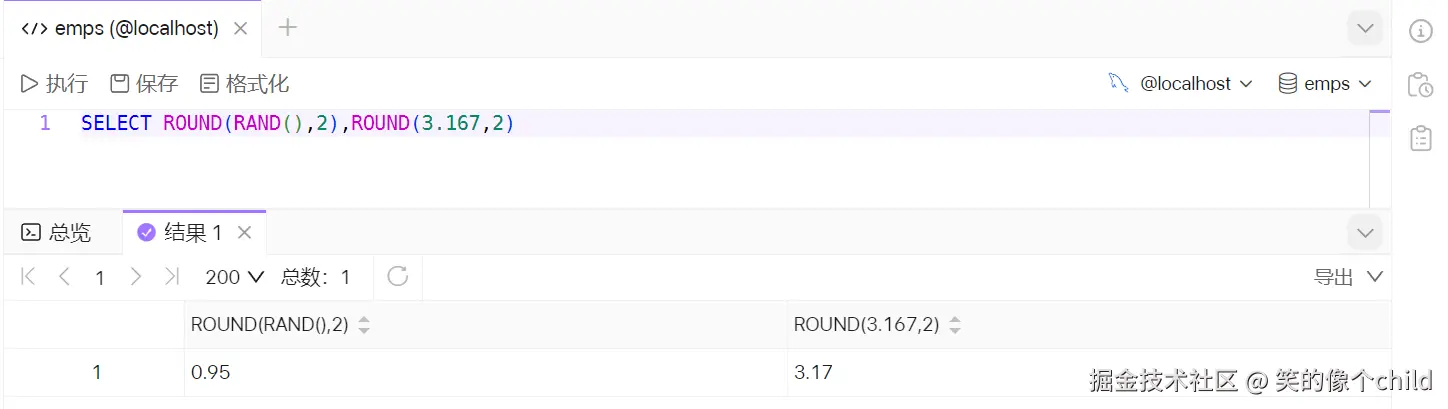The height and width of the screenshot is (409, 1448).
Task: Open the @localhost connection dropdown
Action: [x=1181, y=84]
